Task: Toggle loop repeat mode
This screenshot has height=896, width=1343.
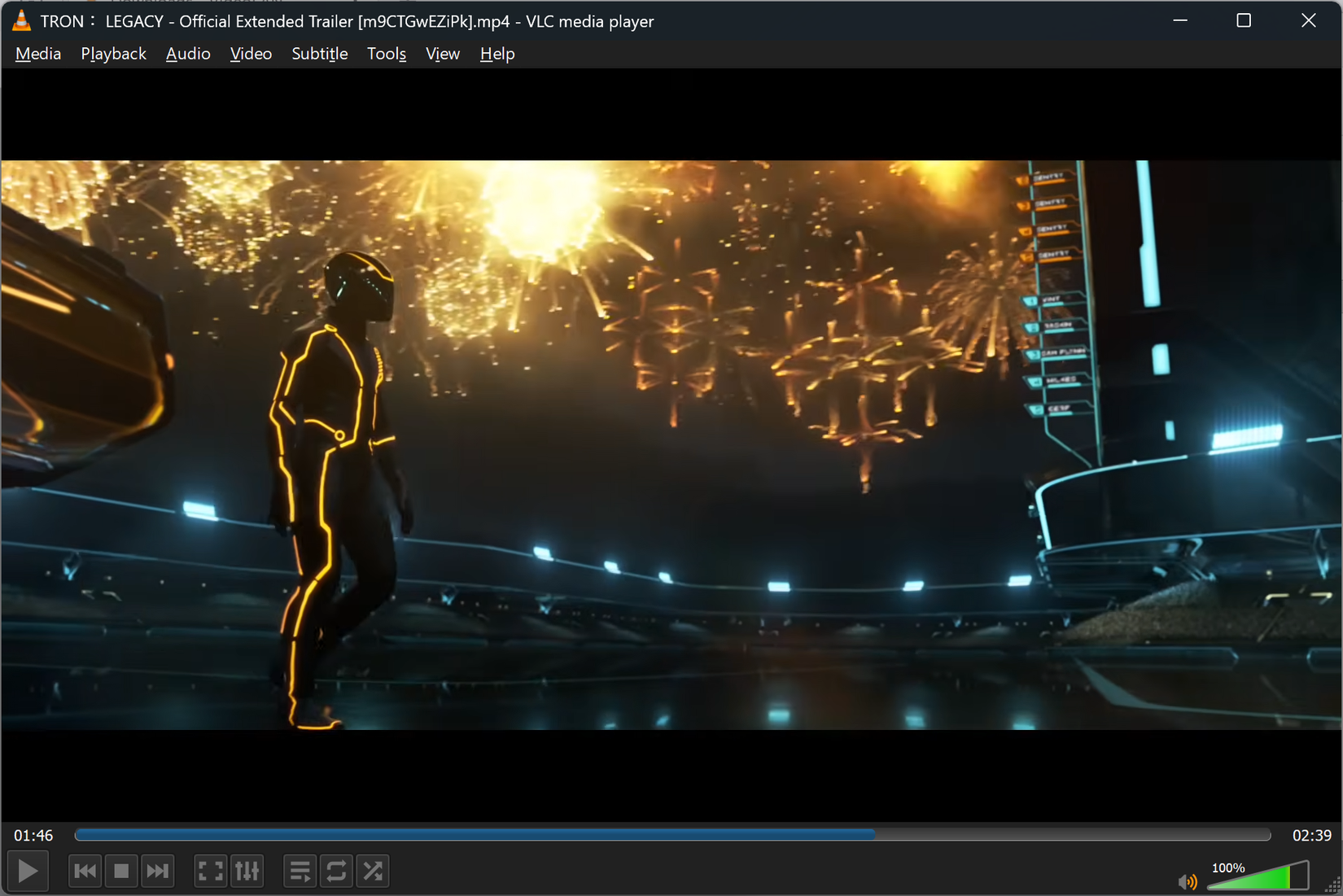Action: (336, 872)
